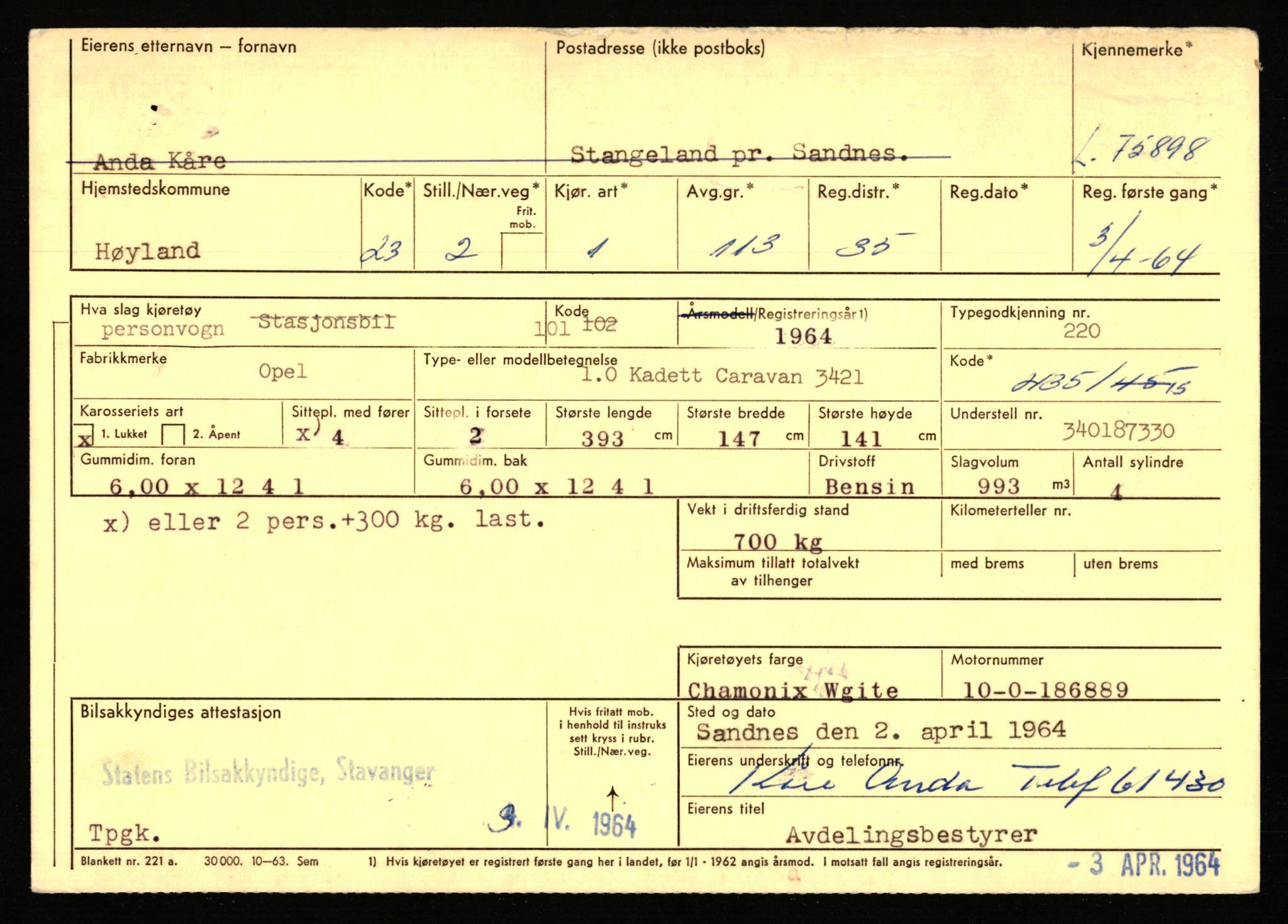This screenshot has width=1288, height=924.
Task: Click the height value '141'
Action: click(861, 438)
